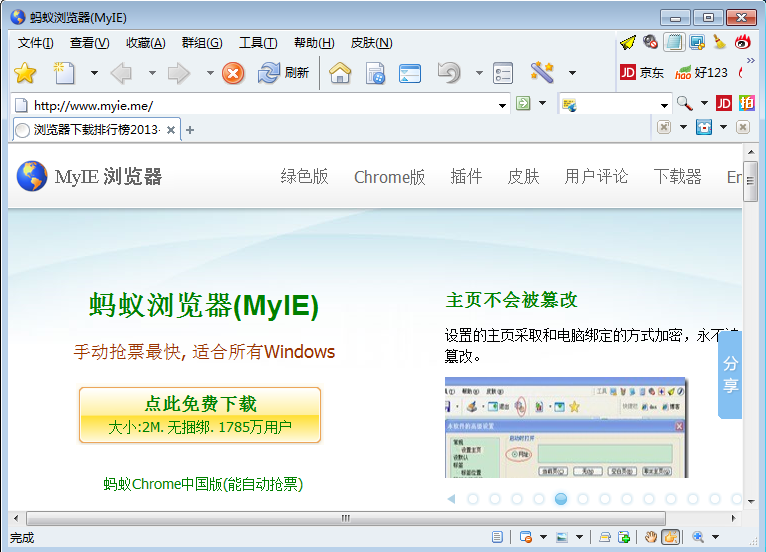This screenshot has width=766, height=552.
Task: Click the 点此免费下载 download button
Action: [200, 415]
